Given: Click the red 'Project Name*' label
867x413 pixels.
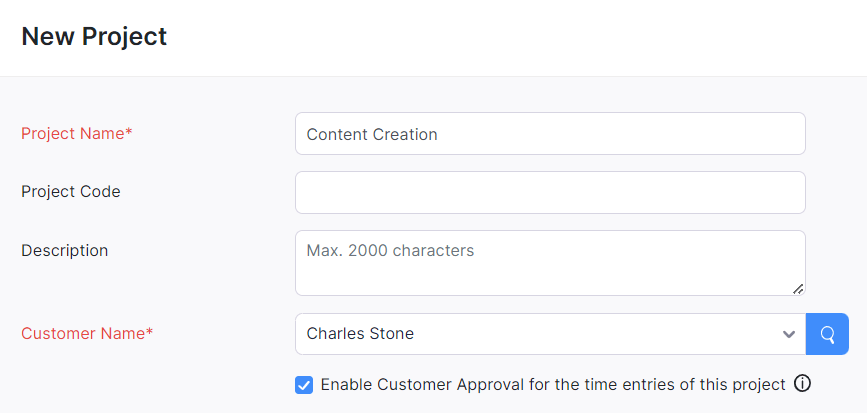Looking at the screenshot, I should click(72, 134).
